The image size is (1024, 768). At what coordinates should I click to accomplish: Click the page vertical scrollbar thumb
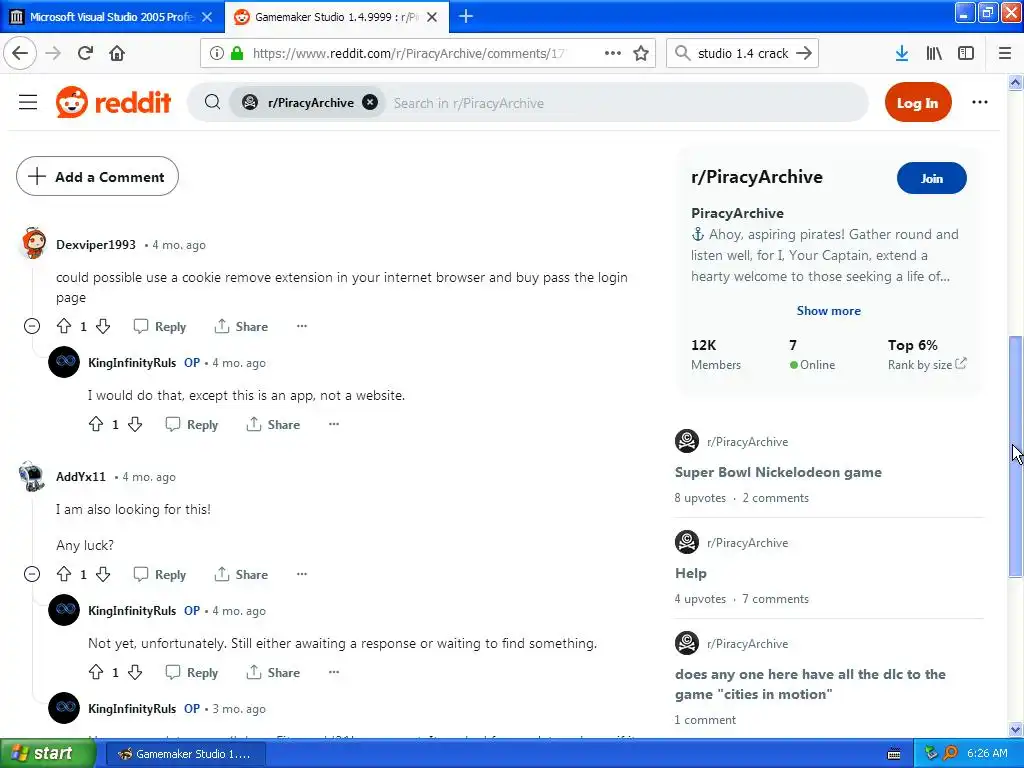(x=1015, y=456)
